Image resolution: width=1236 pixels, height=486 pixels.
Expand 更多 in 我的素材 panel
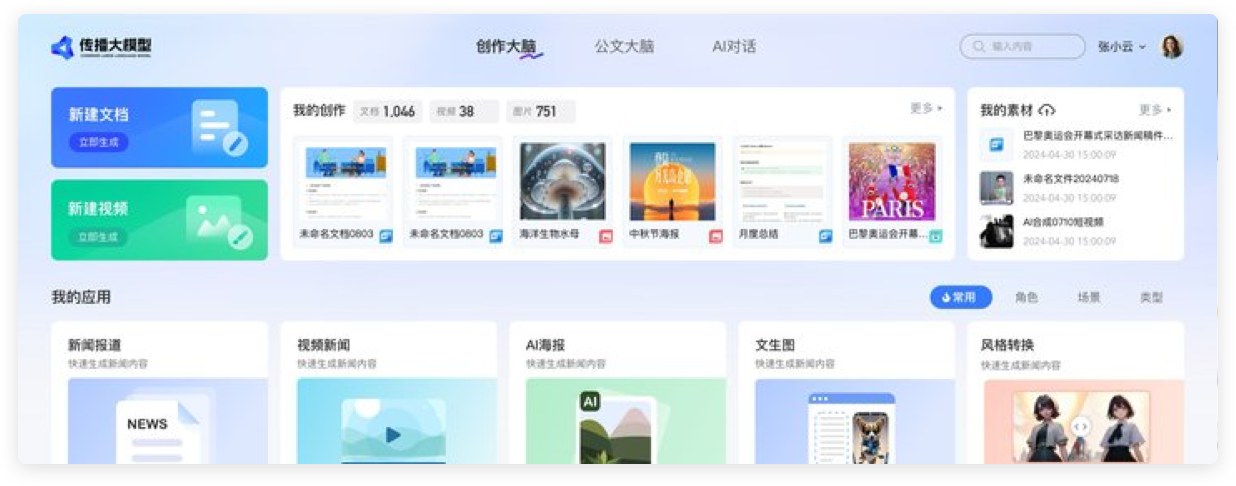coord(1154,110)
